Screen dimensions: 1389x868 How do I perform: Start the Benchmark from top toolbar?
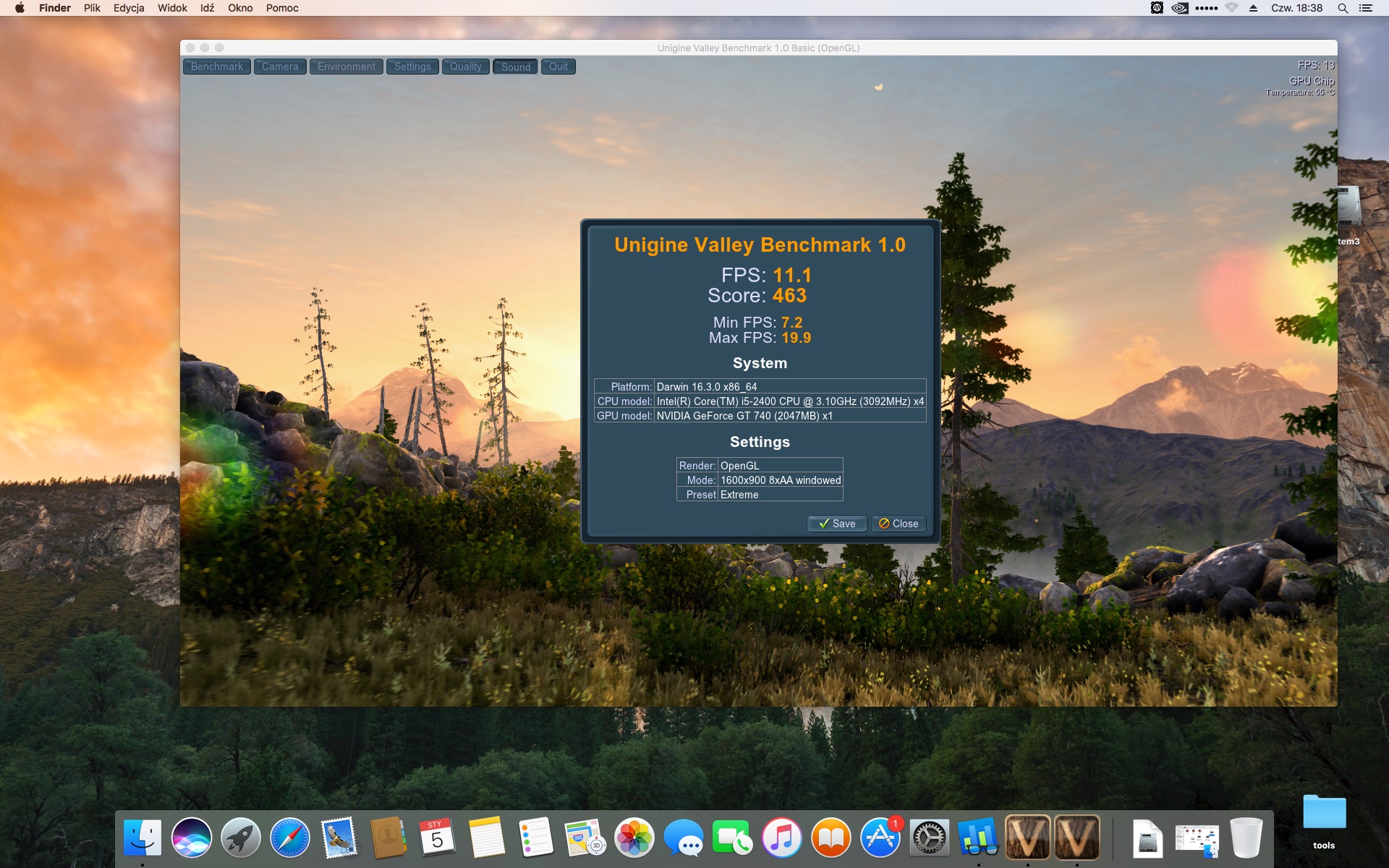[216, 67]
